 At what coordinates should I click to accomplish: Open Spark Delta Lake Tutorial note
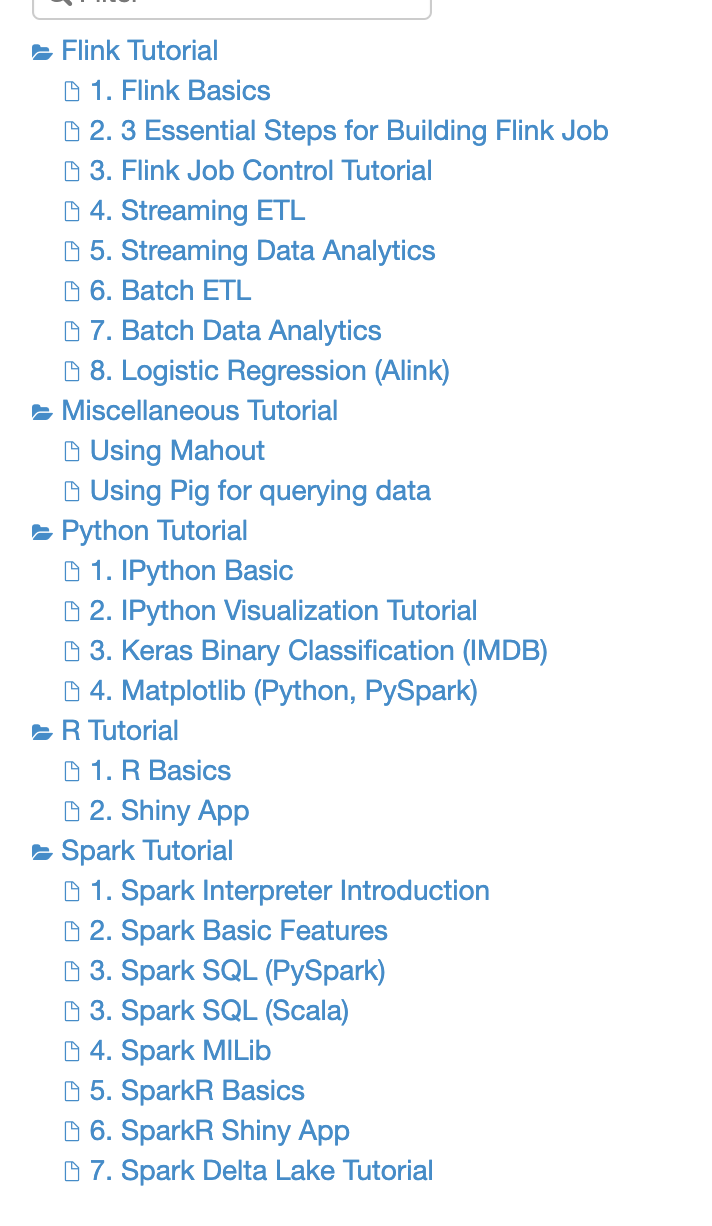[x=262, y=1171]
